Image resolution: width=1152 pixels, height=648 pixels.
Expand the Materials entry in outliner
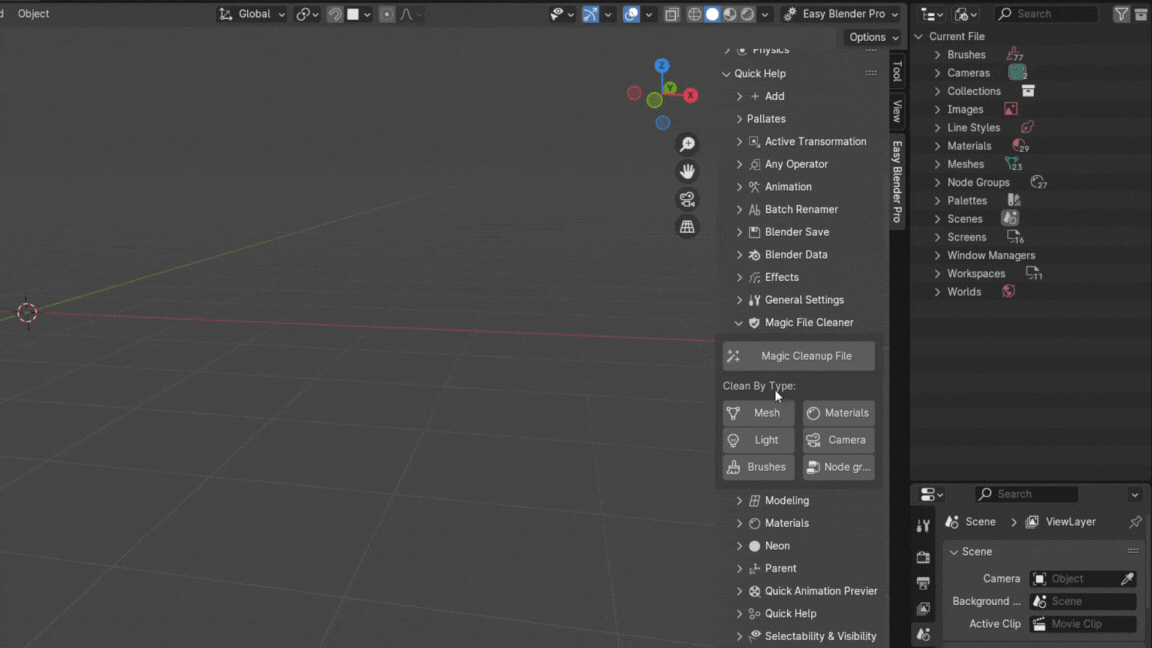(937, 146)
